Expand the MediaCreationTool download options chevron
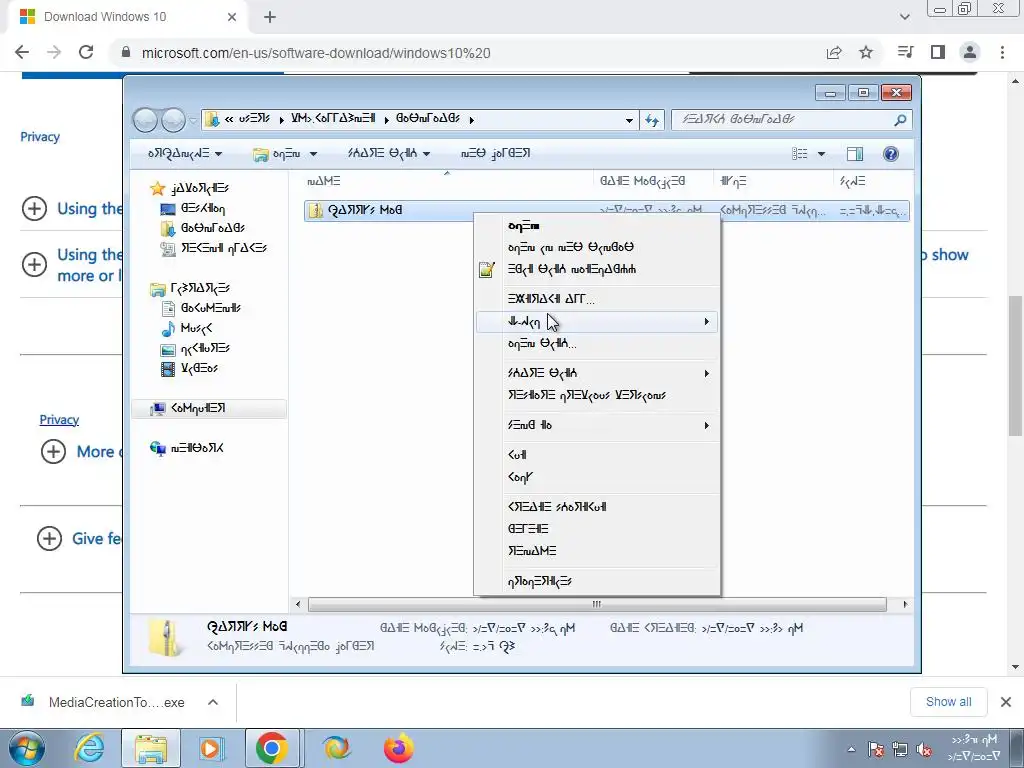The image size is (1024, 768). coord(212,702)
